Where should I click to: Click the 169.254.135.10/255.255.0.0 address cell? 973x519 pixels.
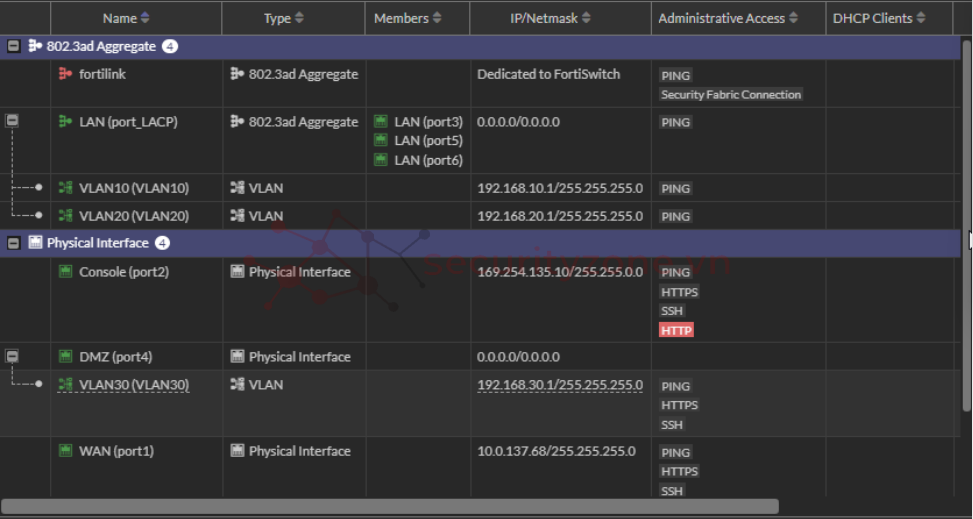coord(560,272)
